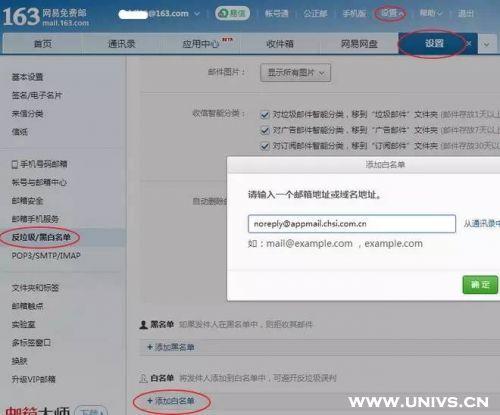Close the 设置 tab with its X
This screenshot has height=415, width=500.
pyautogui.click(x=469, y=44)
